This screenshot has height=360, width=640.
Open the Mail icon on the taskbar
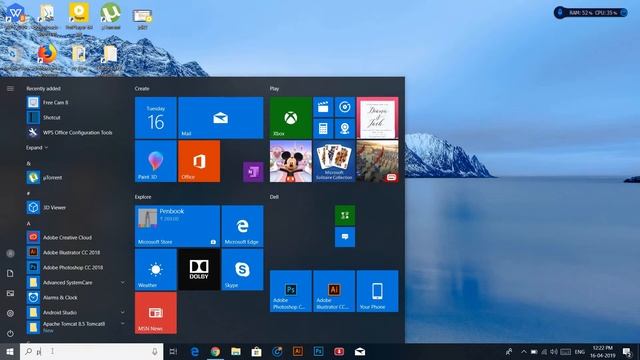[x=360, y=351]
